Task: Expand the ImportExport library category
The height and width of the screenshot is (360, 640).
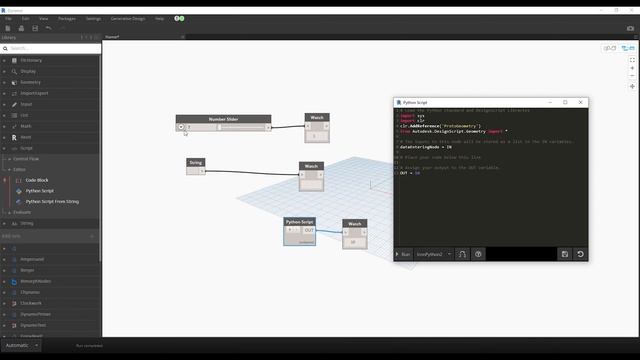Action: pos(4,93)
